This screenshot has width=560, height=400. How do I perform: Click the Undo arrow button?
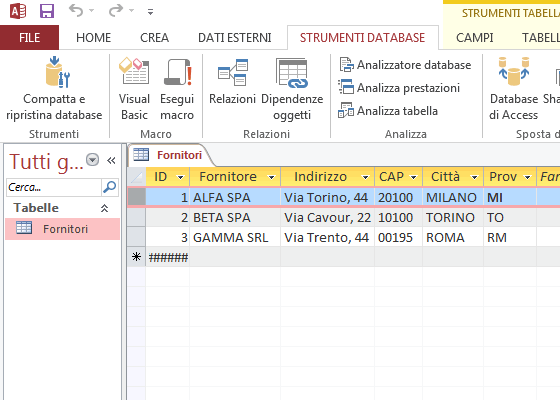point(76,11)
